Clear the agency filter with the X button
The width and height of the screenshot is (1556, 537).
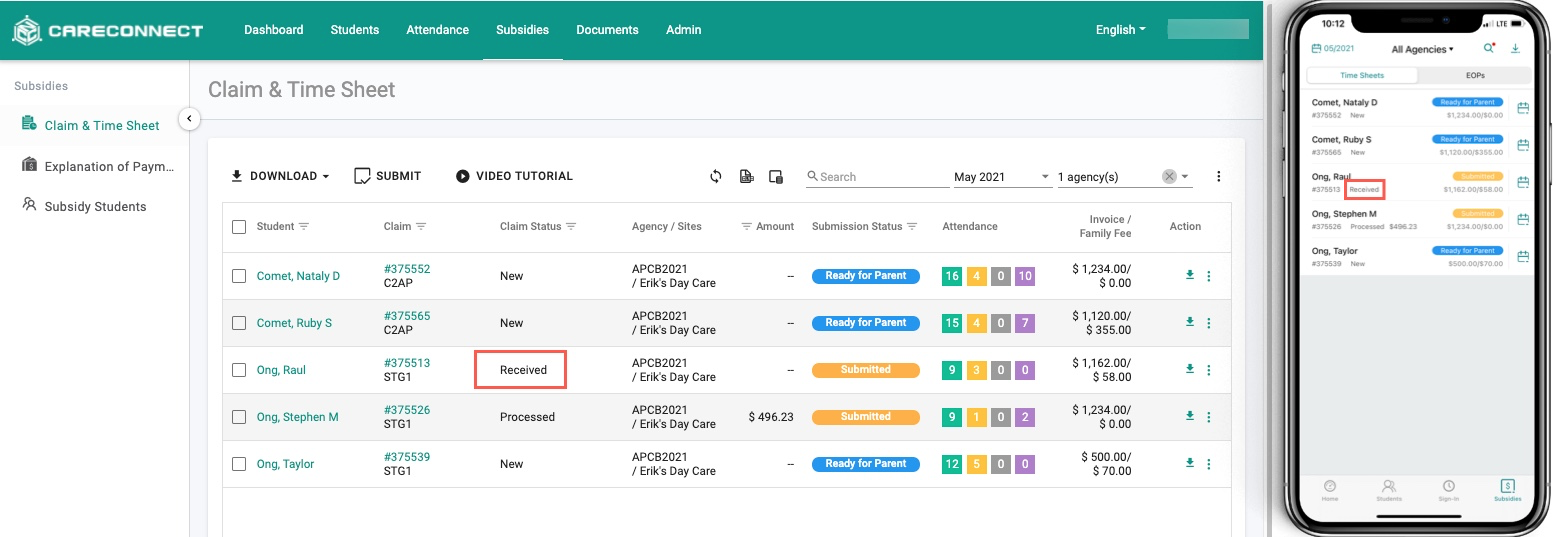[x=1169, y=176]
